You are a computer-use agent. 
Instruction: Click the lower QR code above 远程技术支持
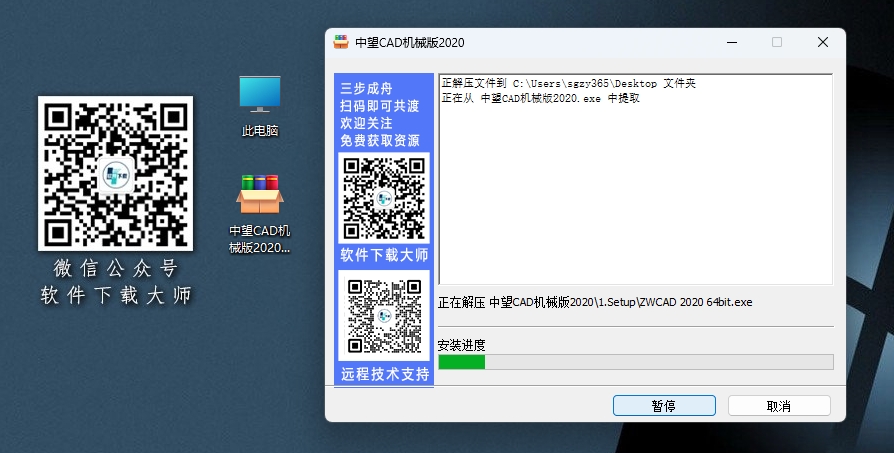pos(384,316)
